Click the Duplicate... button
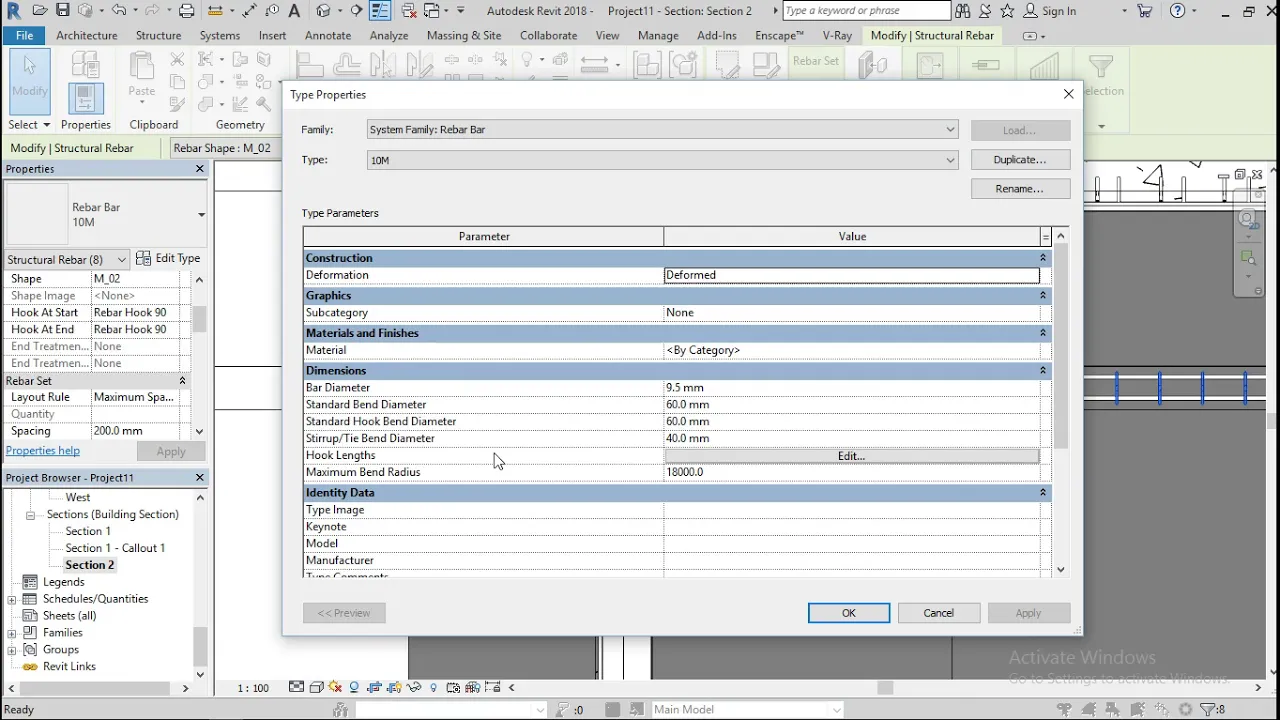1280x720 pixels. [1020, 160]
